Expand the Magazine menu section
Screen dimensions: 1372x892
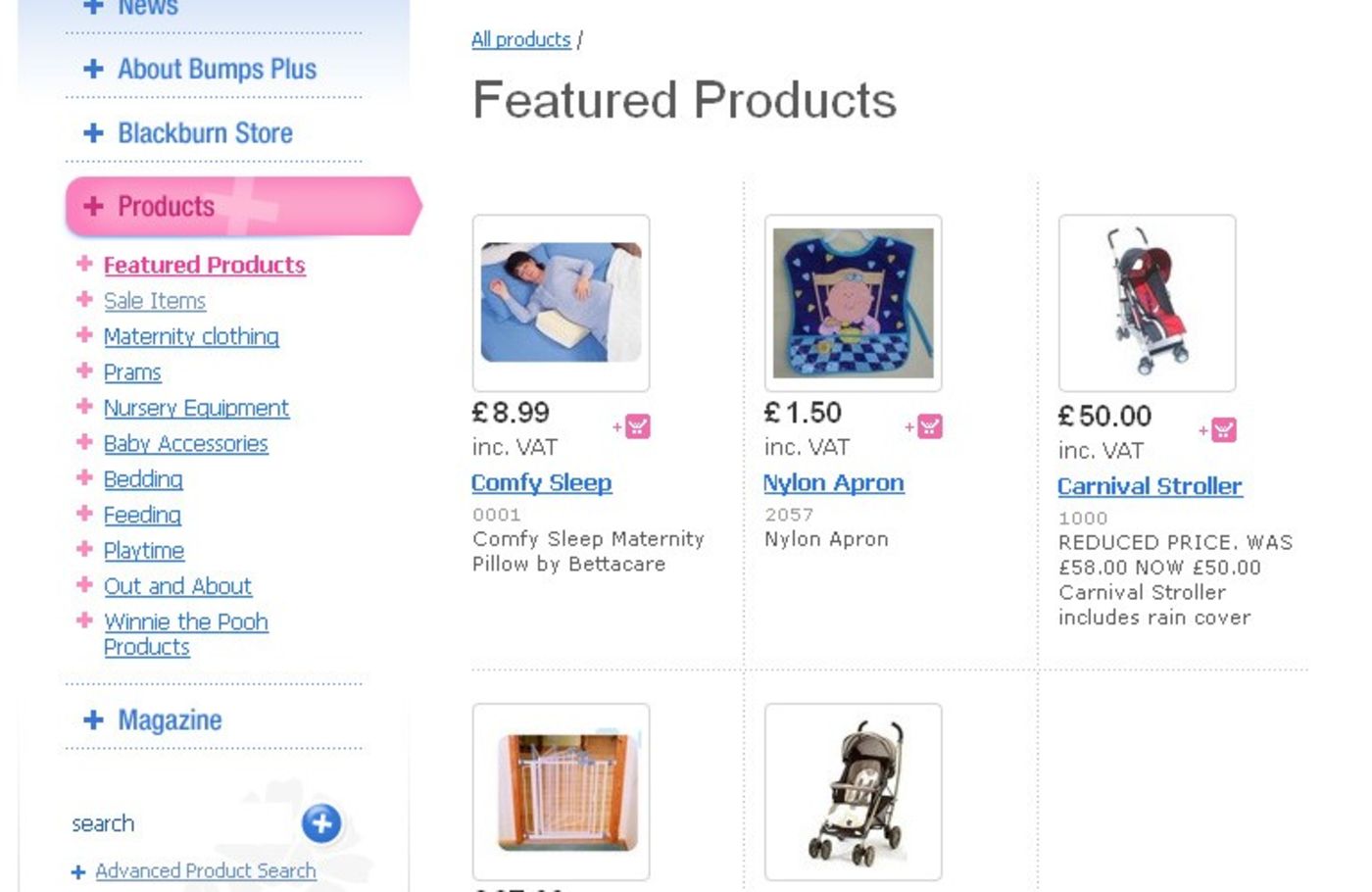pyautogui.click(x=169, y=720)
